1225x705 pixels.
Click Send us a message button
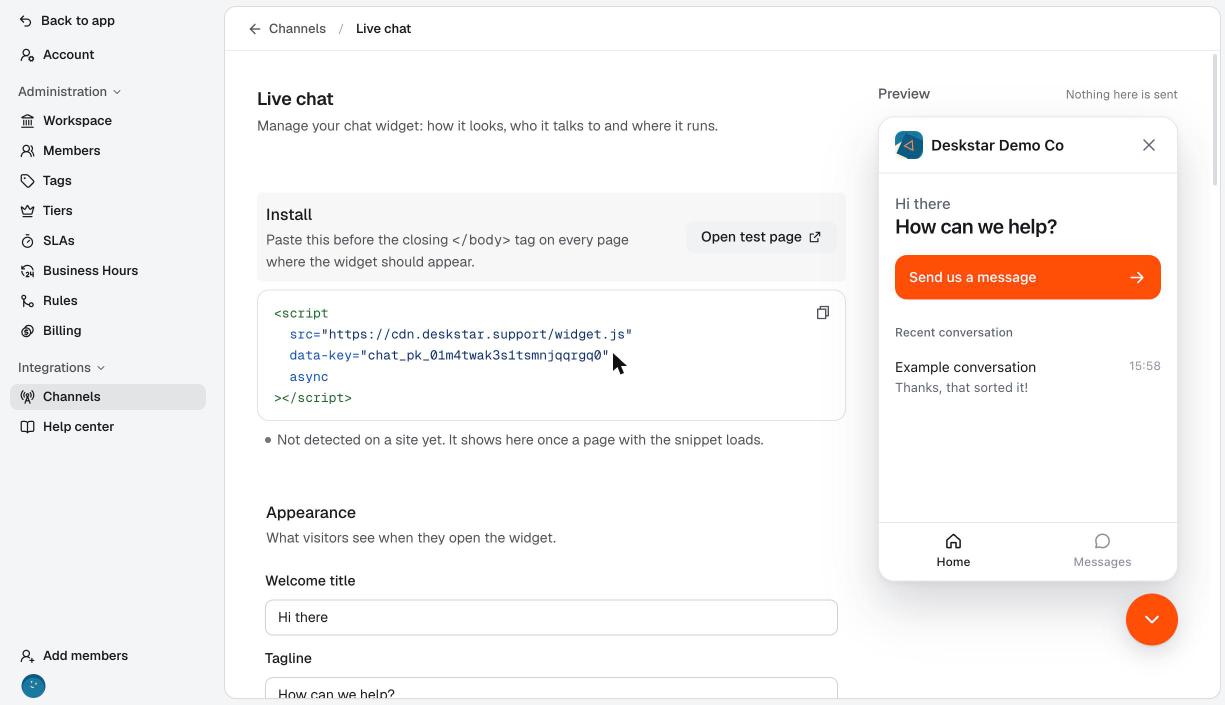point(1028,277)
